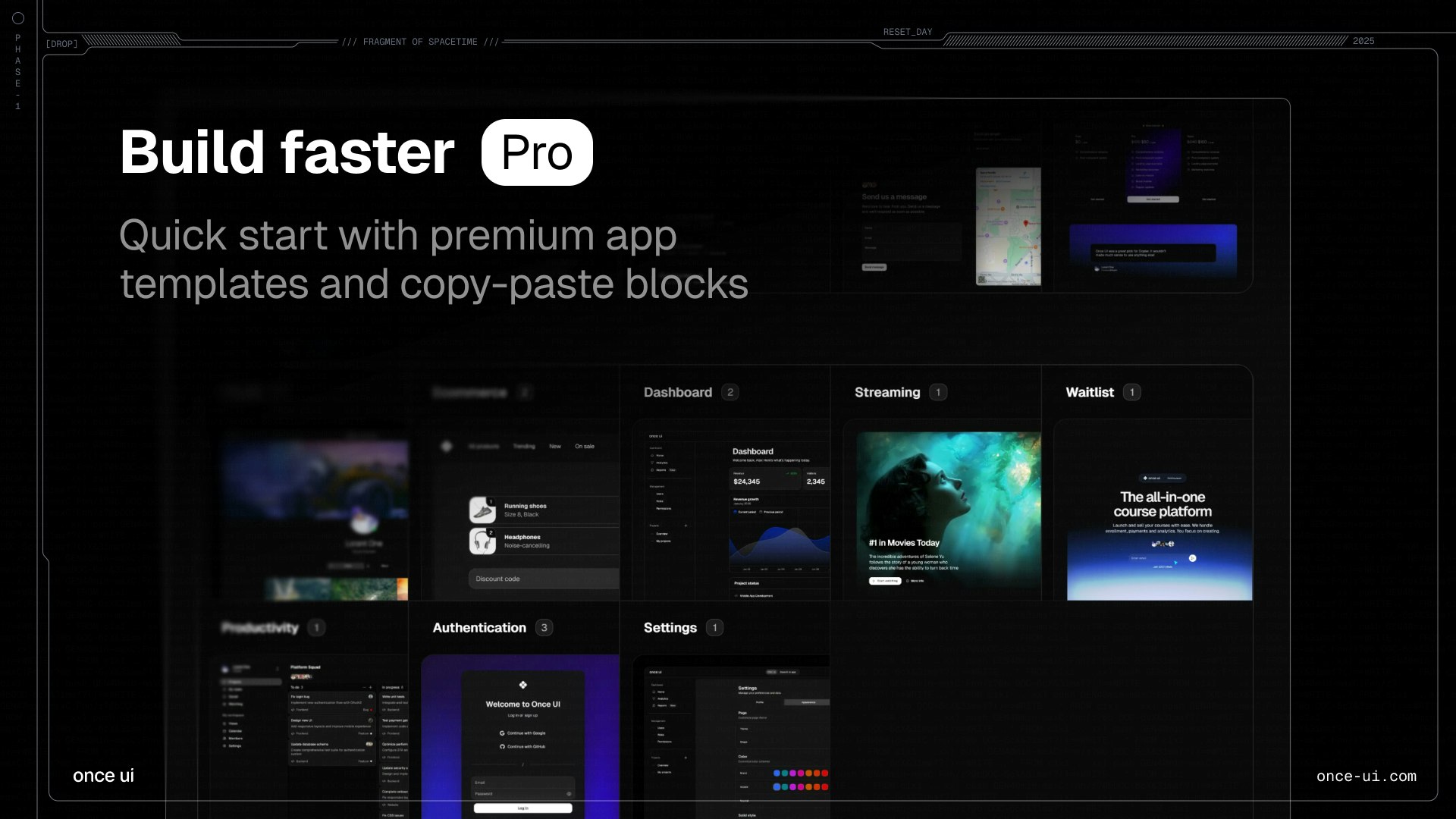Open the Dashboard templates category
The image size is (1456, 819).
coord(677,392)
